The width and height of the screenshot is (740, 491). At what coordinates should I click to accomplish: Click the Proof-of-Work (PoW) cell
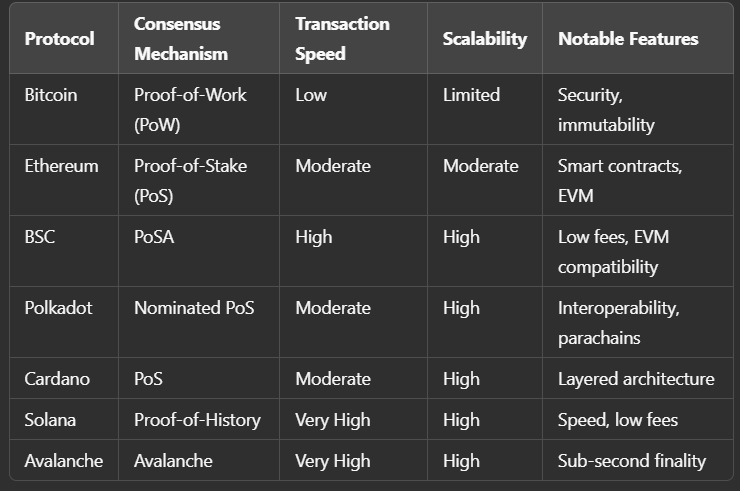click(190, 109)
